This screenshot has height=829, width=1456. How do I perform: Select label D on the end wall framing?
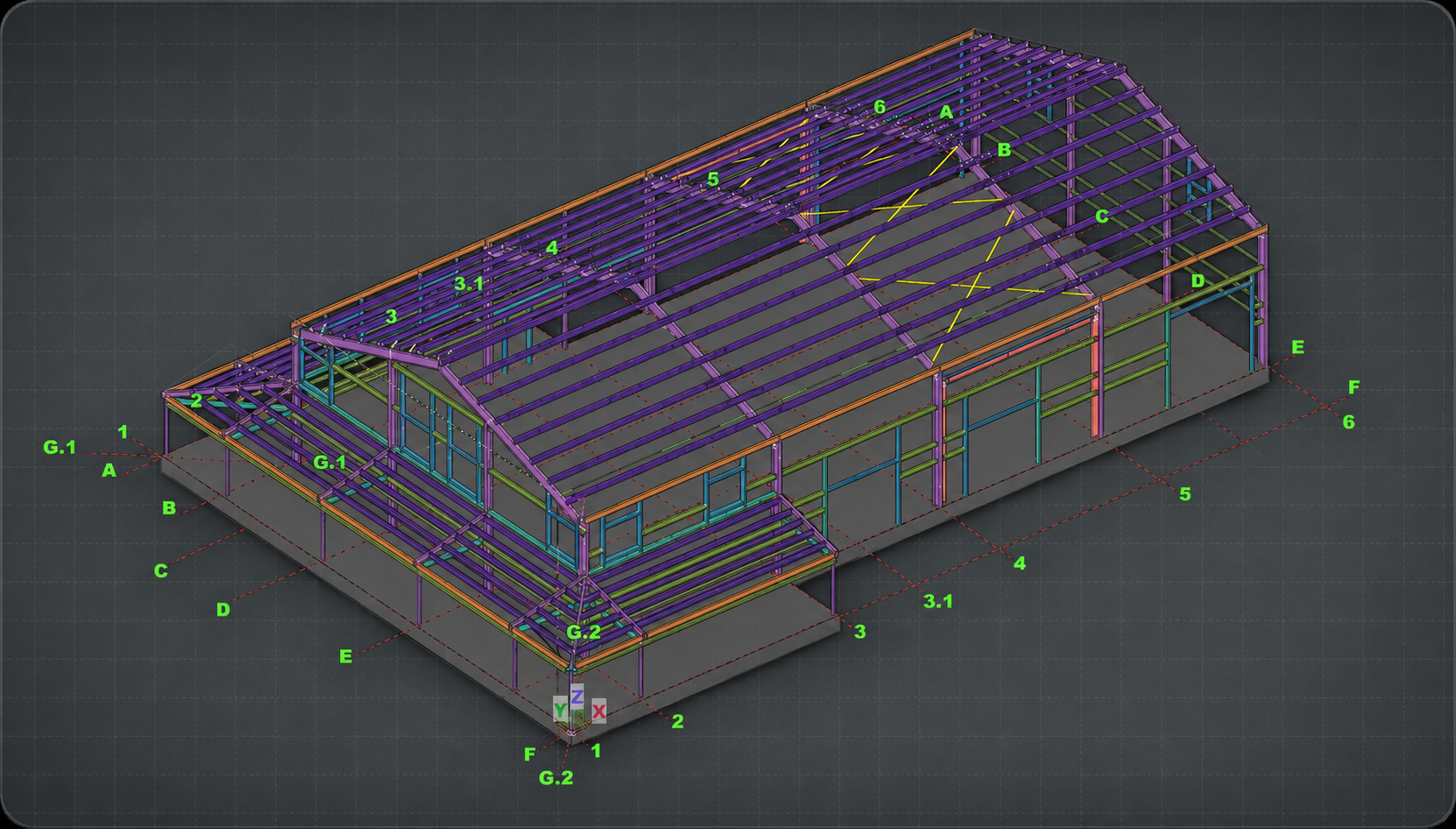1198,281
